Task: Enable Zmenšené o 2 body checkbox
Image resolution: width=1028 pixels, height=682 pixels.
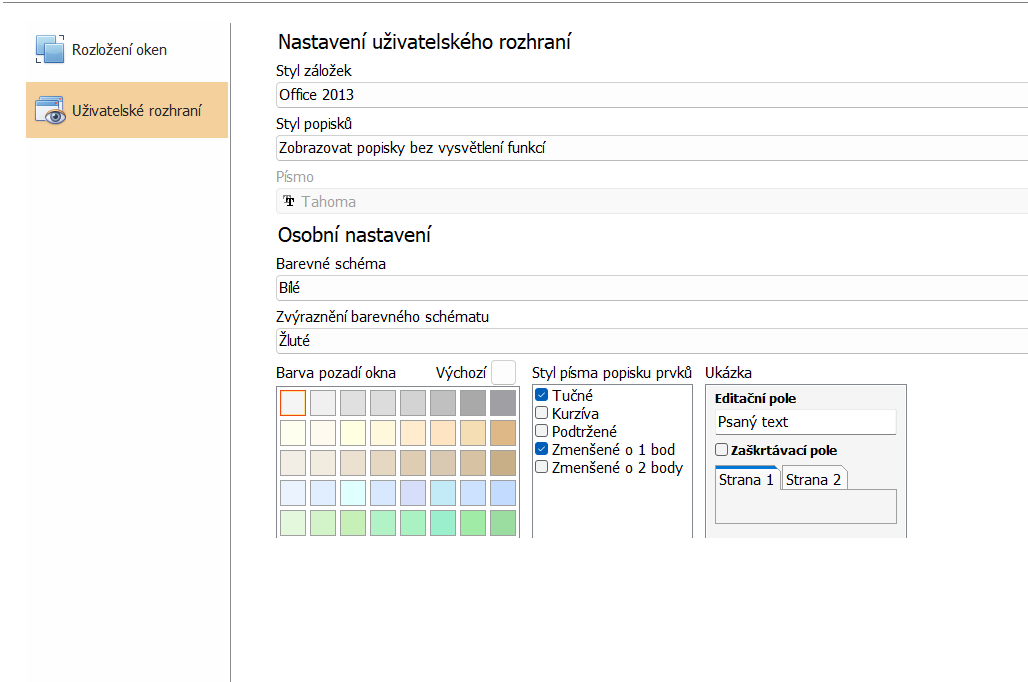Action: coord(542,467)
